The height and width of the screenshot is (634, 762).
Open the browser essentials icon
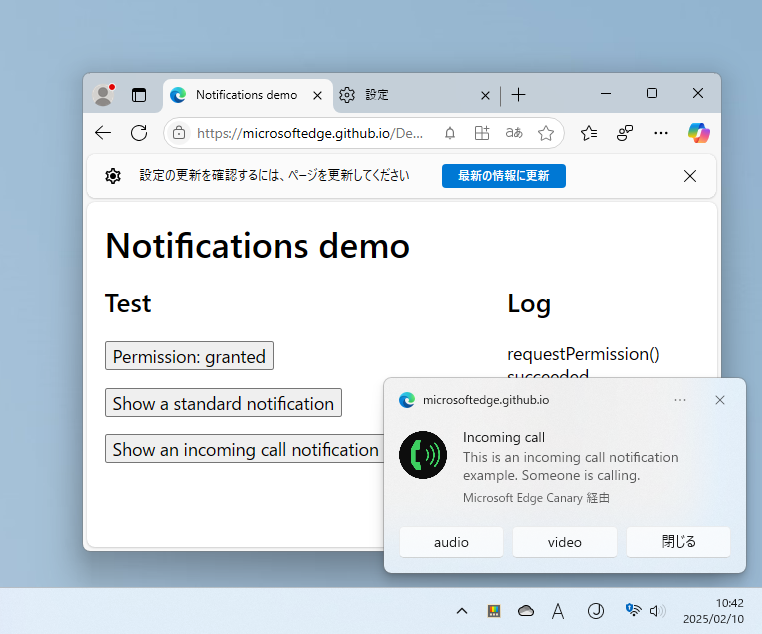tap(625, 133)
